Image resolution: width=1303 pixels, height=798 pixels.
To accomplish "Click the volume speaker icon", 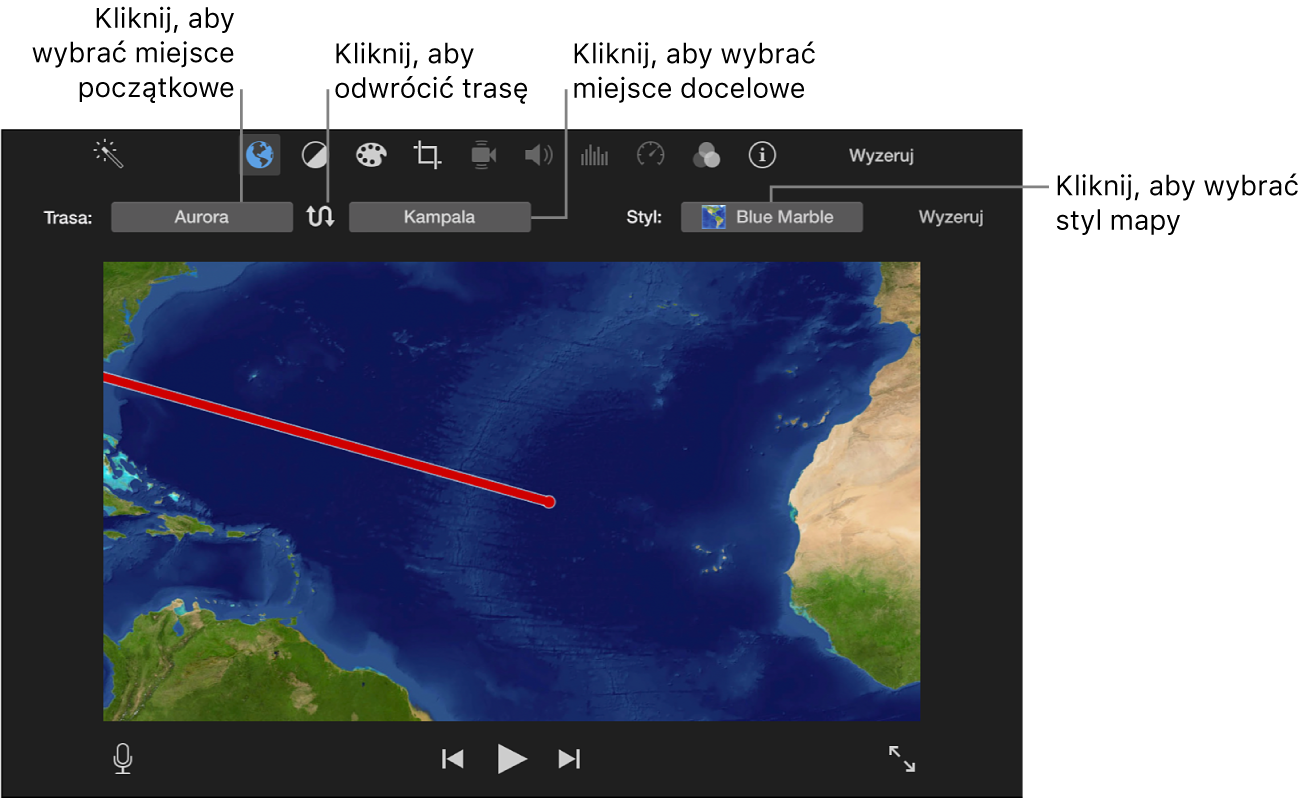I will 539,155.
